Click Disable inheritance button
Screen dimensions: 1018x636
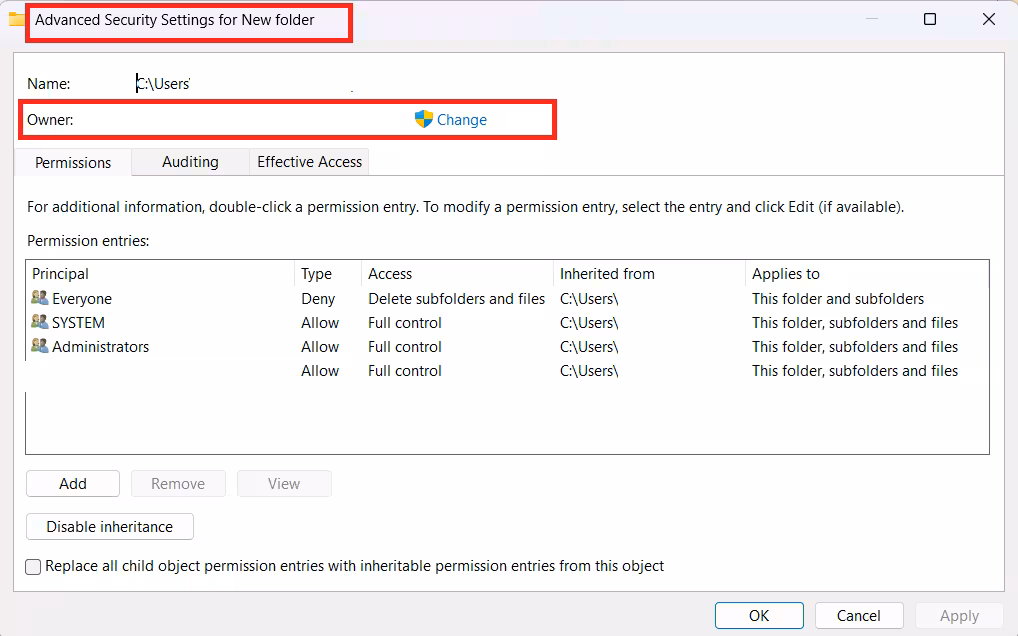[110, 526]
